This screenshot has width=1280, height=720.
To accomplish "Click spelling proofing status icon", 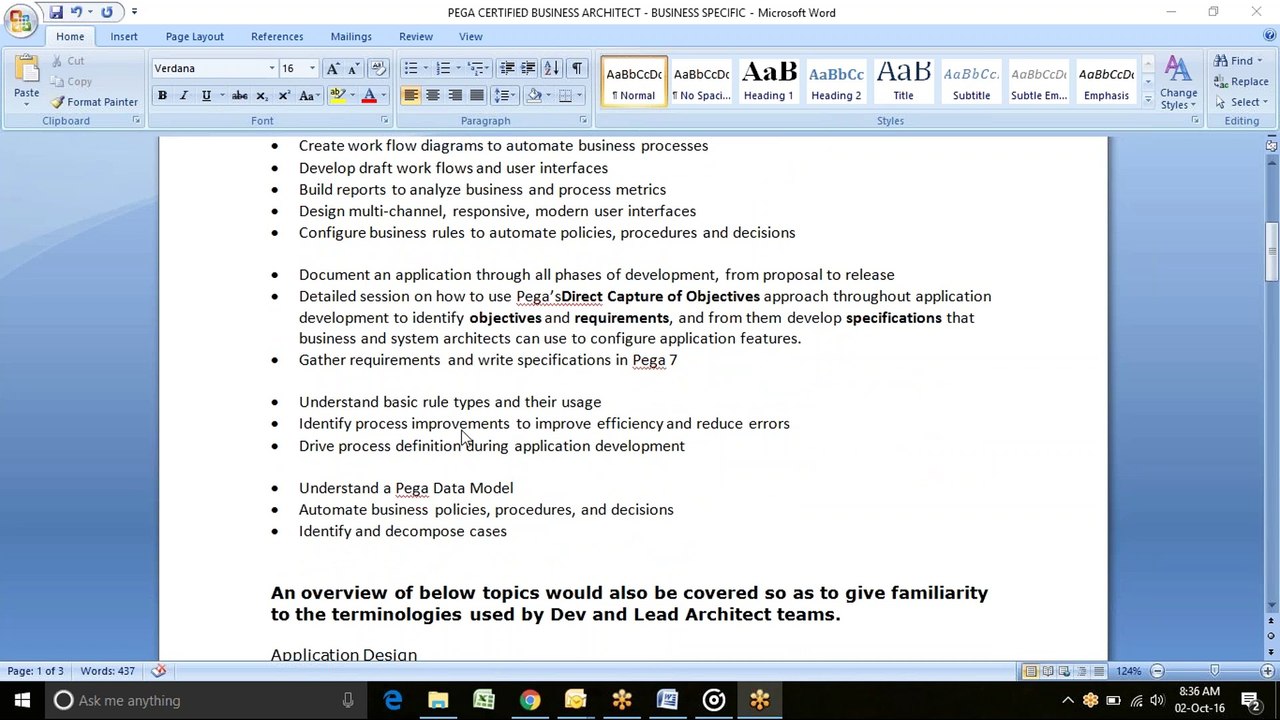I will 158,671.
